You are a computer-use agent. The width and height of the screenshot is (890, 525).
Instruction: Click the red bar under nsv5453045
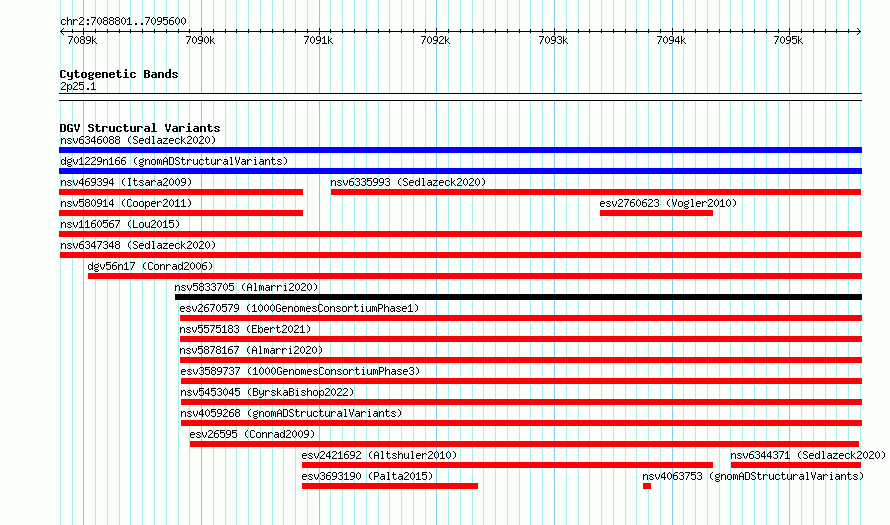[521, 402]
